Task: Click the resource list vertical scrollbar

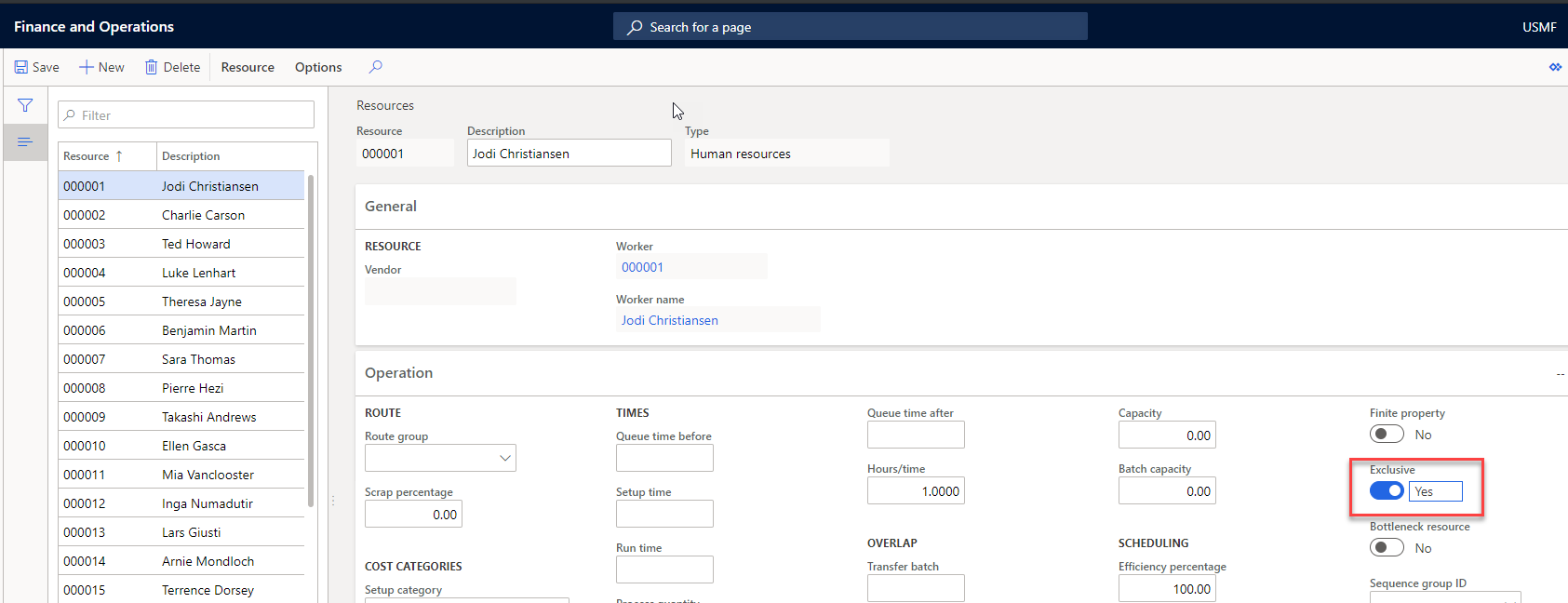Action: (311, 341)
